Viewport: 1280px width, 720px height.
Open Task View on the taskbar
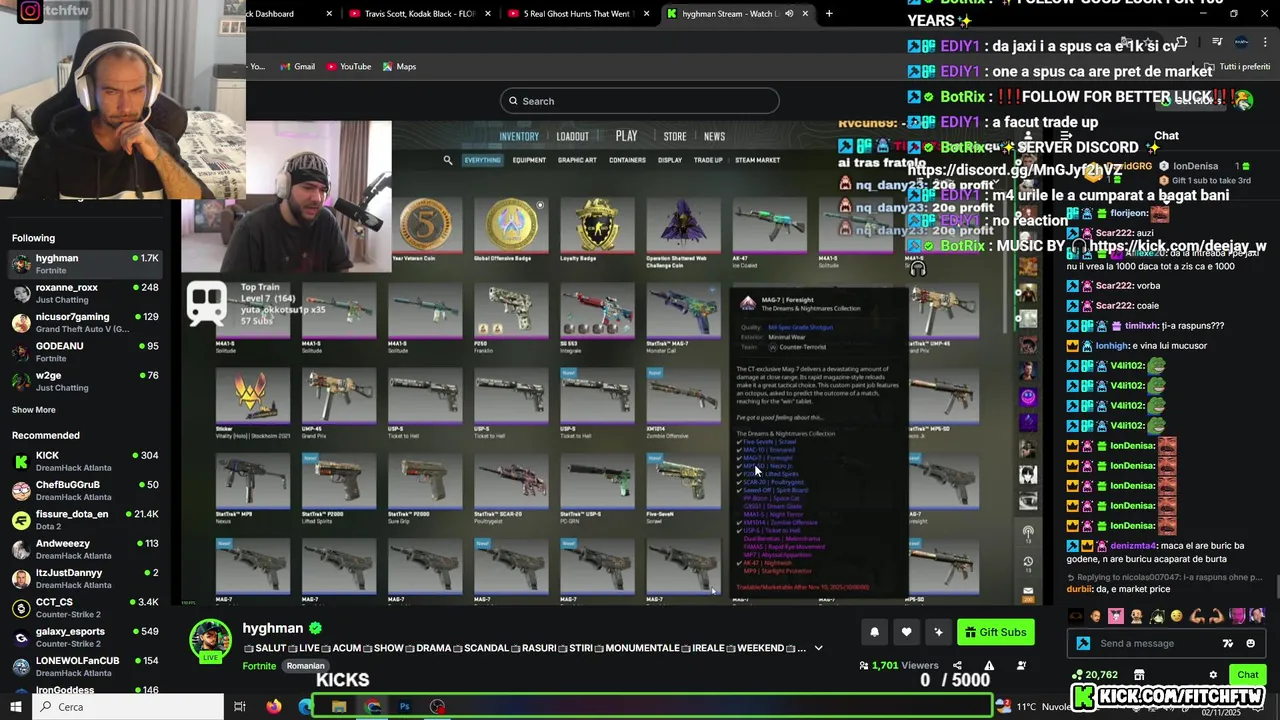(240, 707)
